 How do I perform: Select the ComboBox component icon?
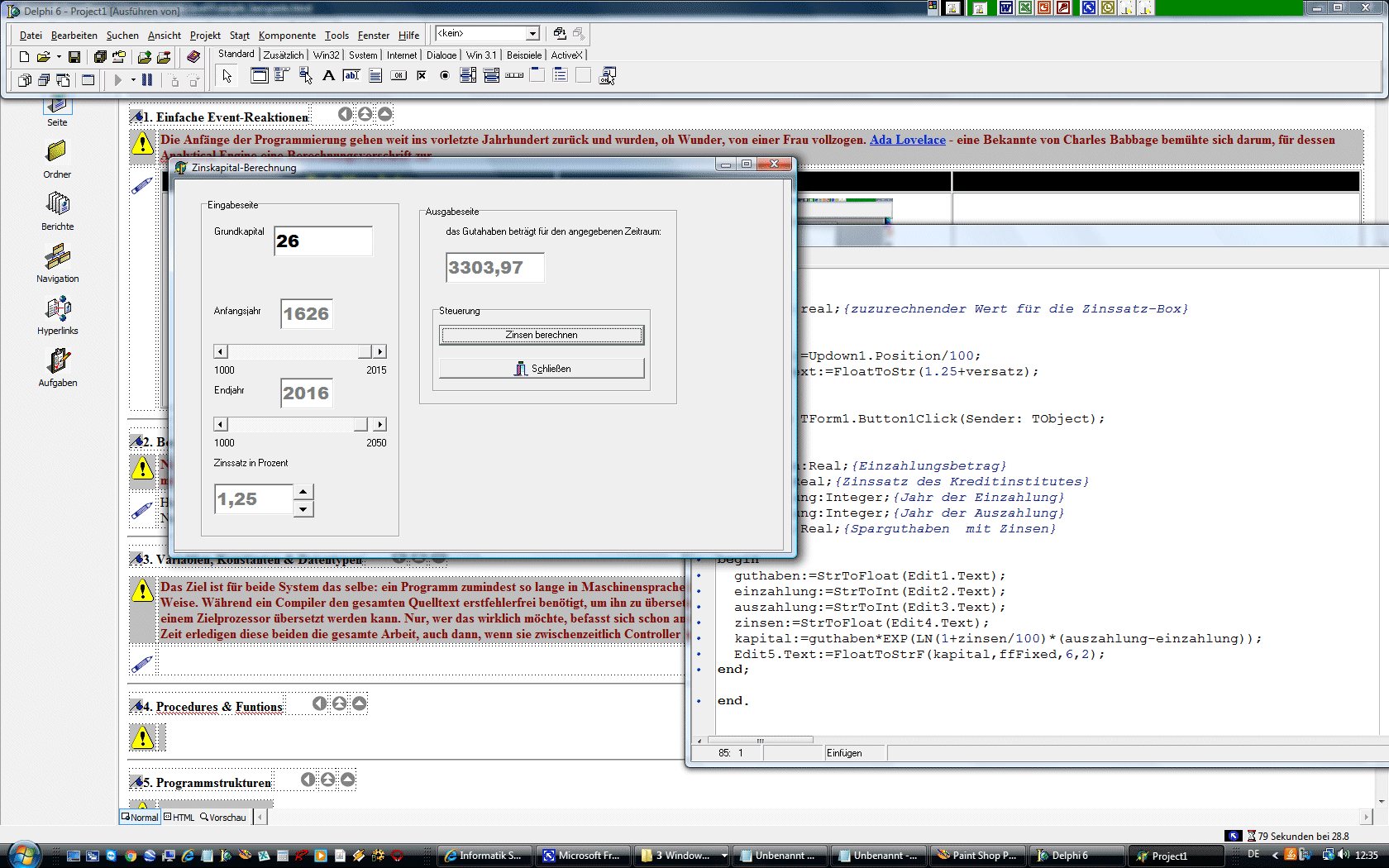(x=491, y=75)
